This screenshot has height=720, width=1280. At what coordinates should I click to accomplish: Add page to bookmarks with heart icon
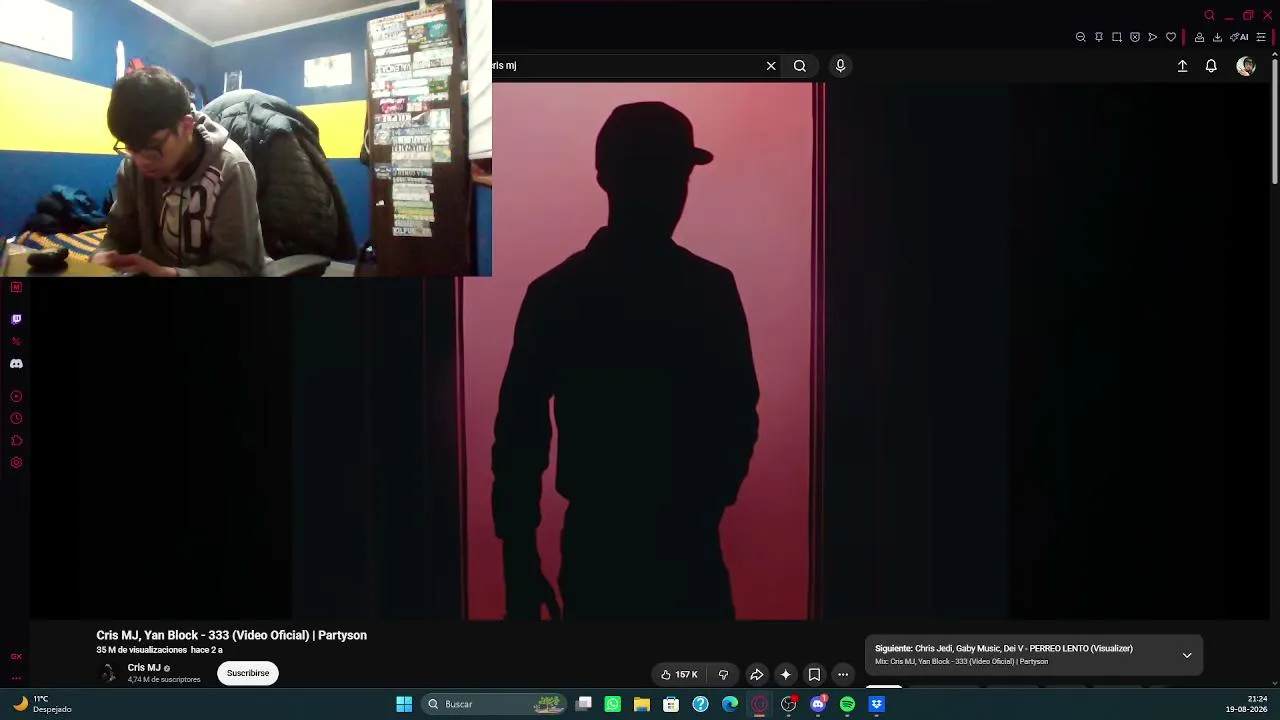tap(1170, 37)
